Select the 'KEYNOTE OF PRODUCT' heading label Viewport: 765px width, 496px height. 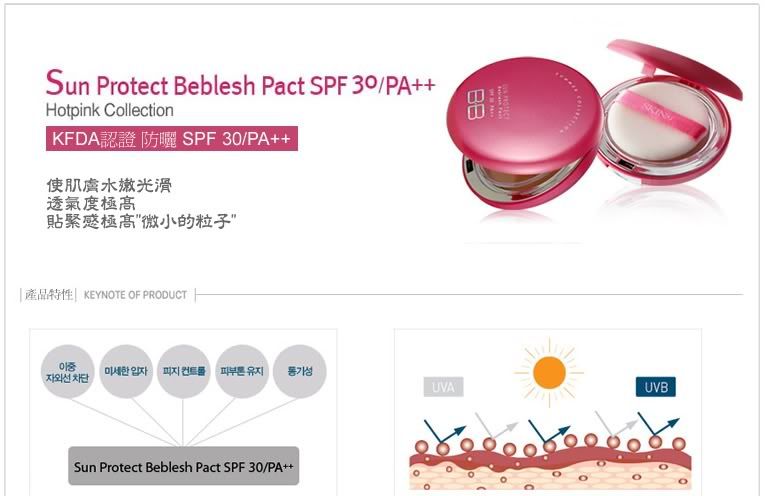(x=135, y=295)
